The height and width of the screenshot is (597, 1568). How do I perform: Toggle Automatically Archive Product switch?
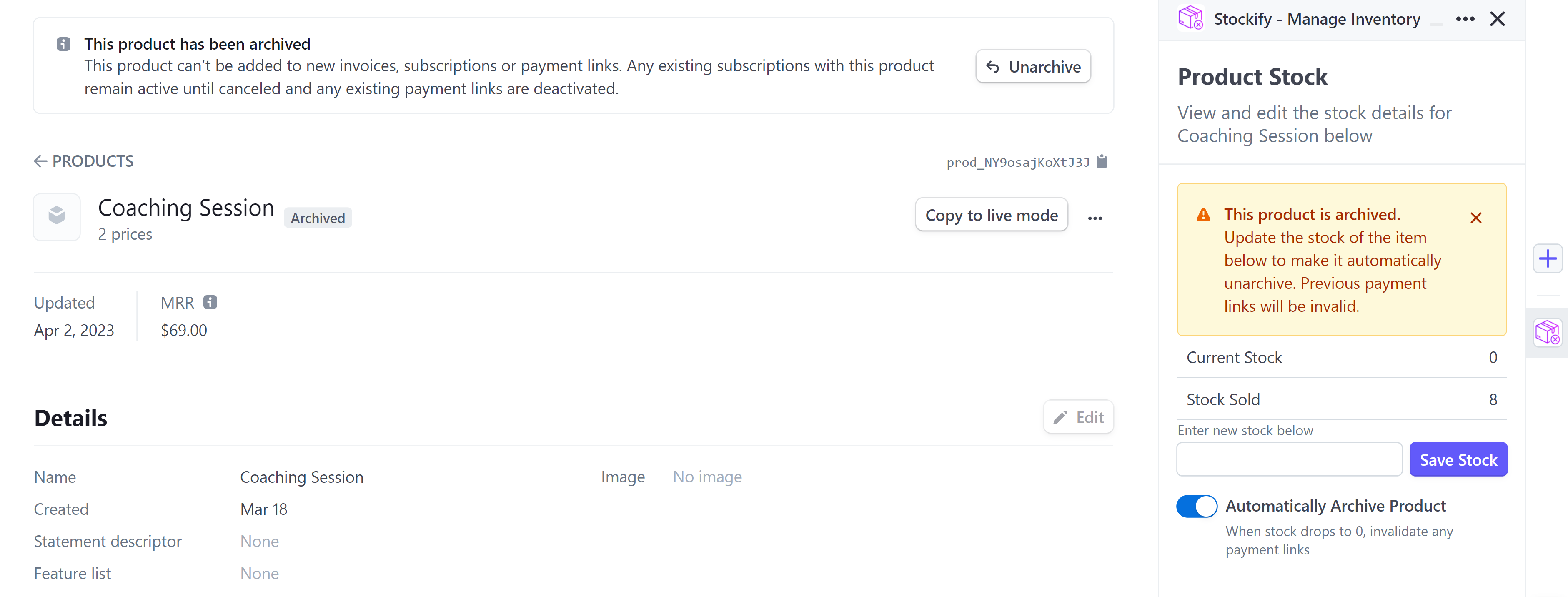1197,506
